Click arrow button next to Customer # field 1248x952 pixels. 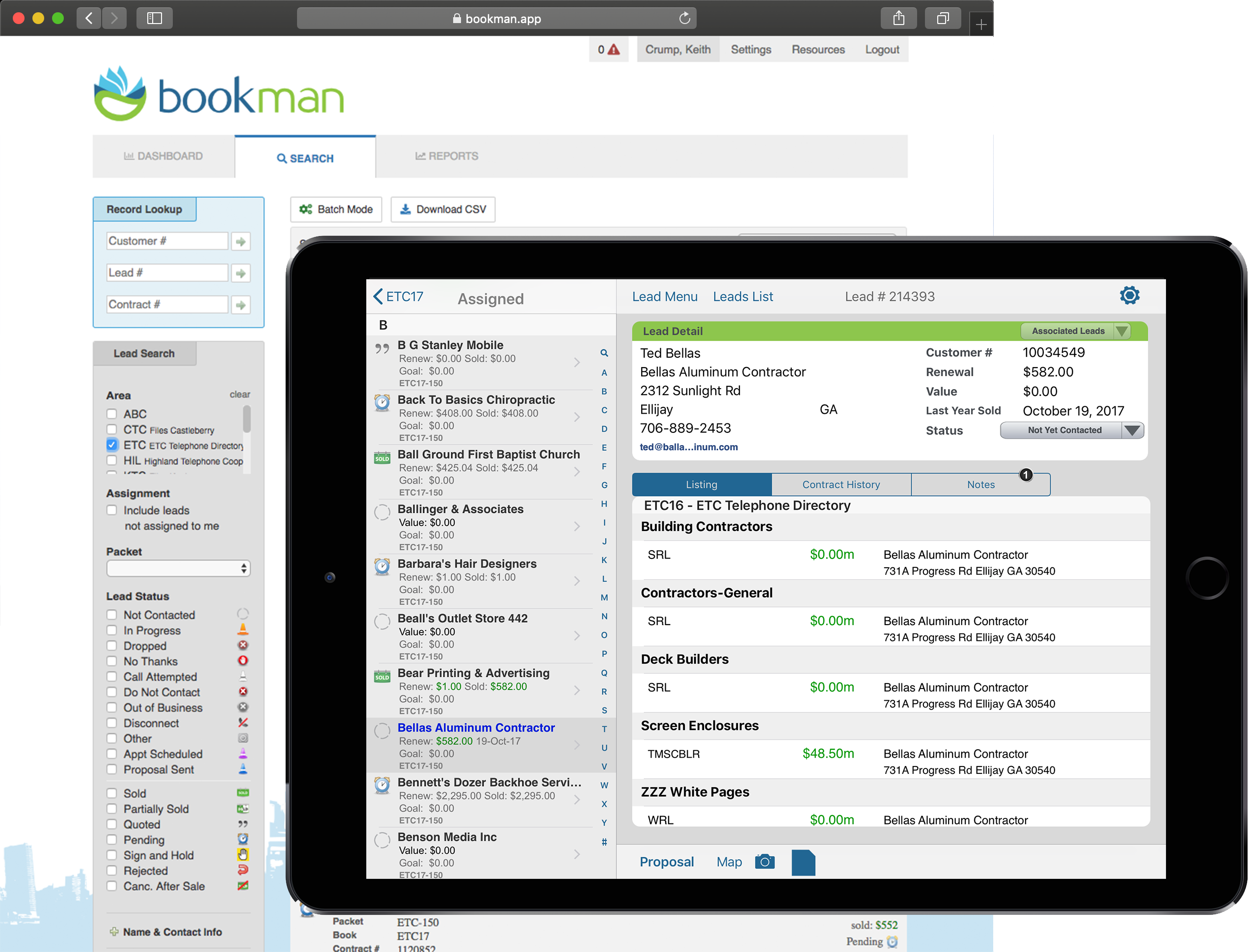point(241,242)
